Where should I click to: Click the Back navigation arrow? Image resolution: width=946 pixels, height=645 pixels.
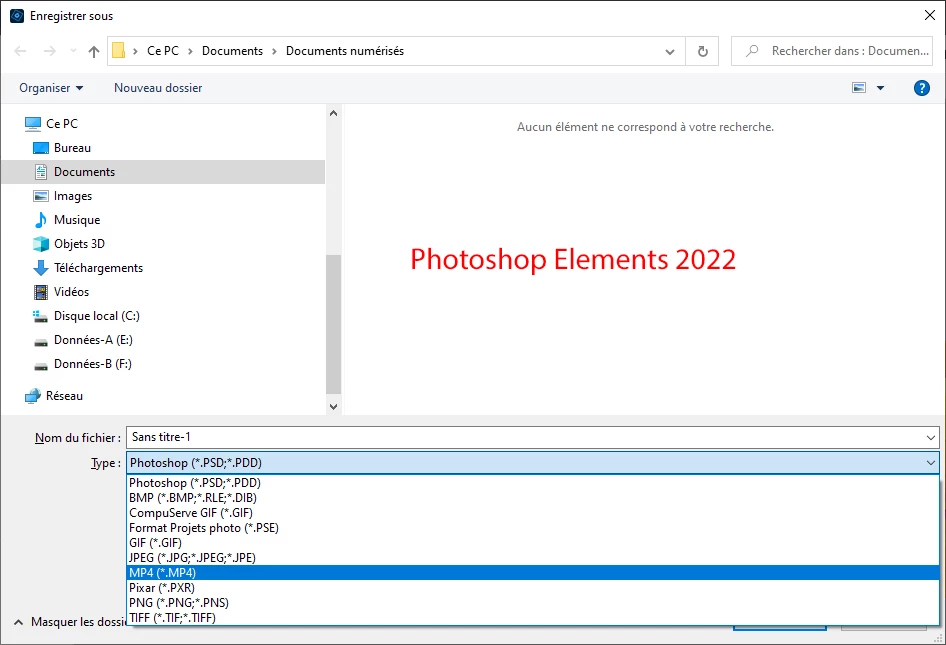[x=20, y=51]
